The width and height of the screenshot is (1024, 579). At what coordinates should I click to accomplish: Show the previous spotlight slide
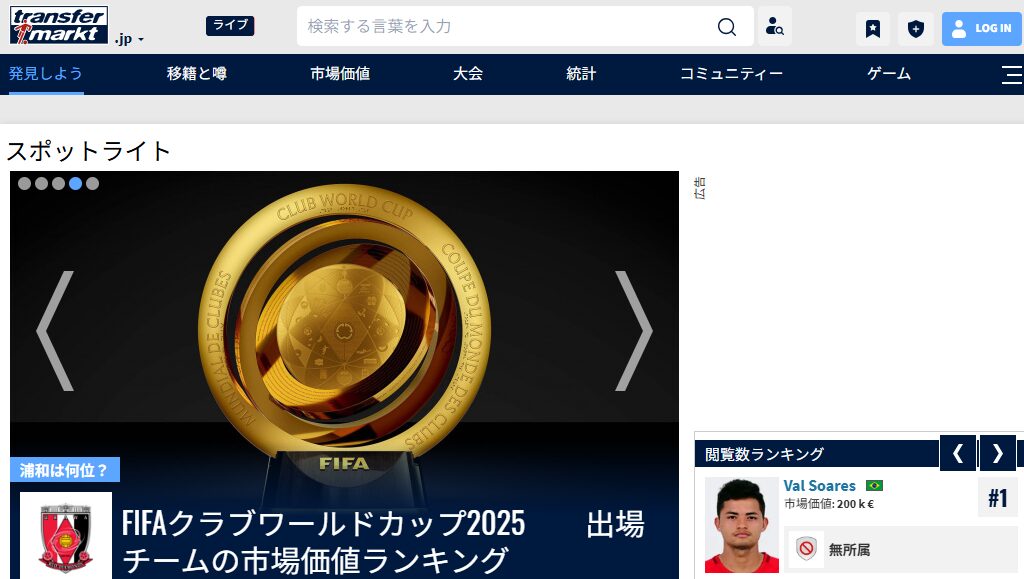(x=55, y=331)
